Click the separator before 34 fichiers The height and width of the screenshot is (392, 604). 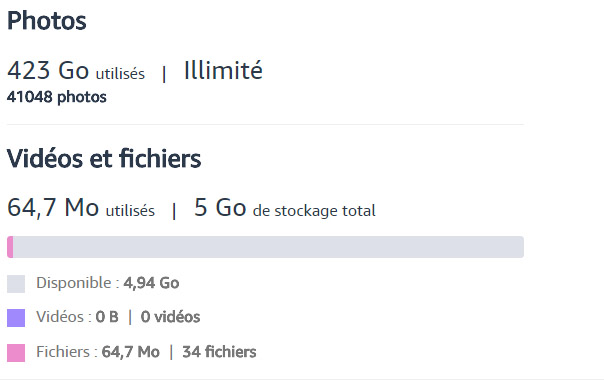pyautogui.click(x=171, y=352)
